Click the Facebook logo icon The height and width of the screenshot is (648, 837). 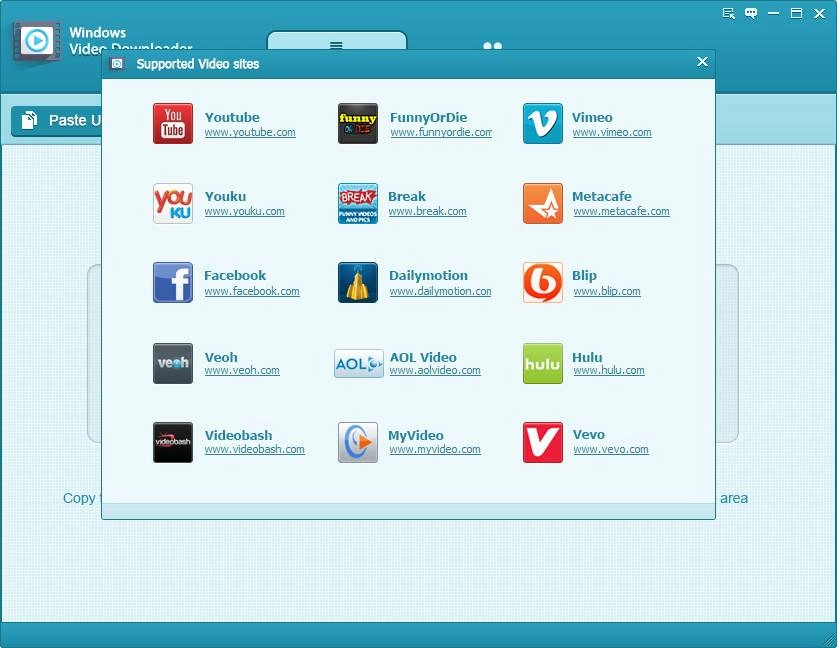pos(173,282)
